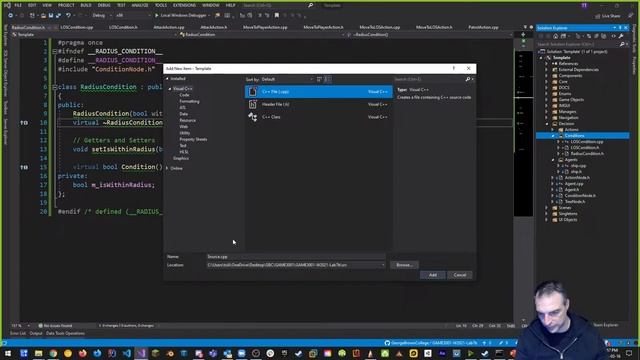Expand the Actions folder in Solution Explorer
Viewport: 640px width, 360px height.
[553, 129]
